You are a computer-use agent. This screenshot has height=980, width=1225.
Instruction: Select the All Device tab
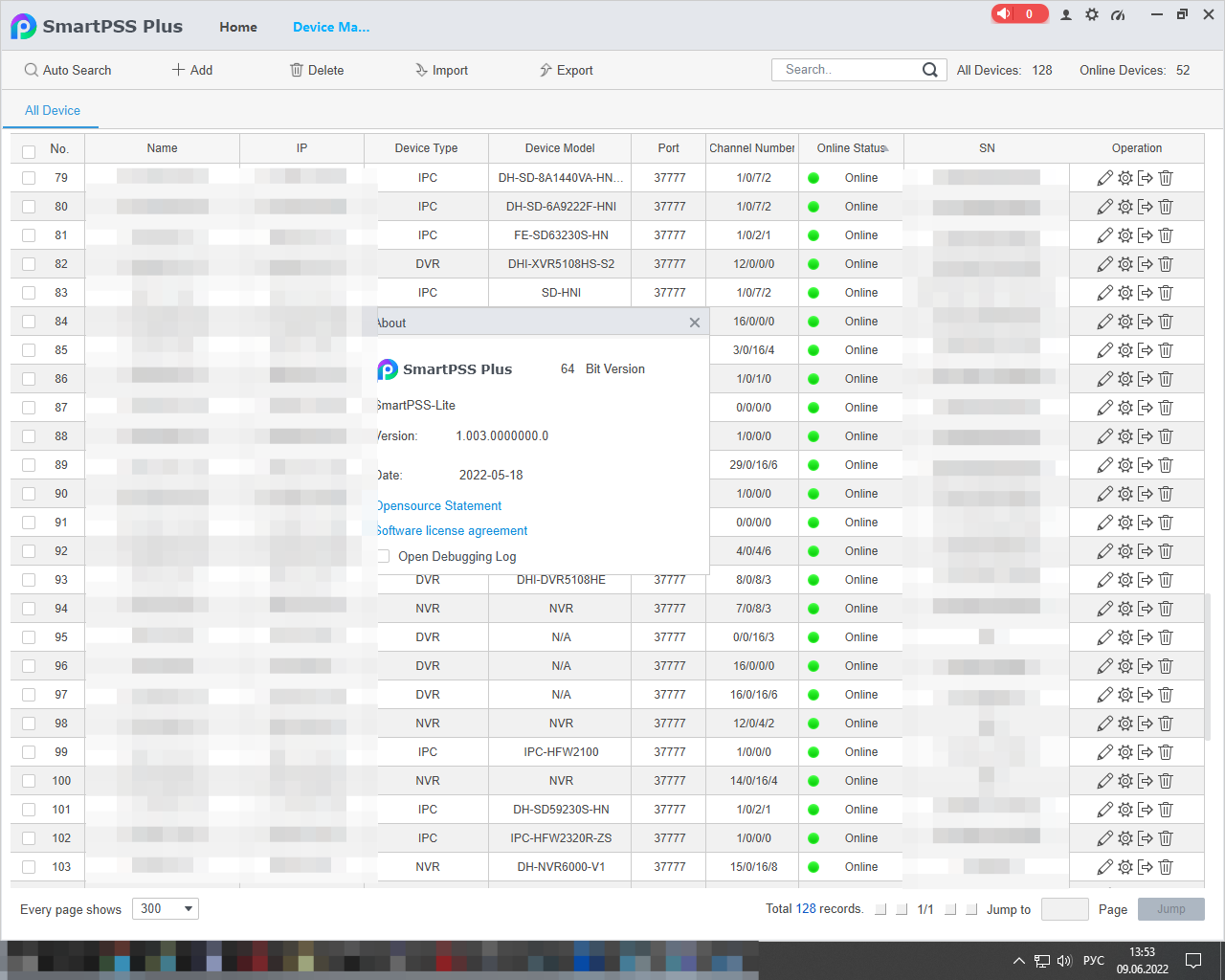(x=53, y=110)
